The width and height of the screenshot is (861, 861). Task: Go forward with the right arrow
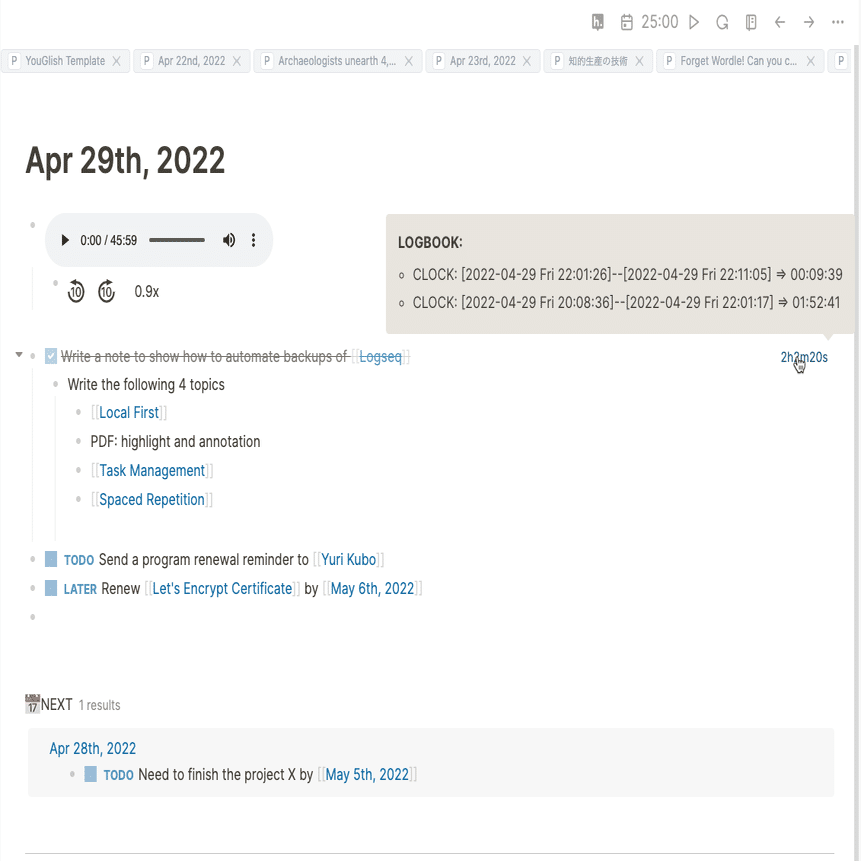809,22
